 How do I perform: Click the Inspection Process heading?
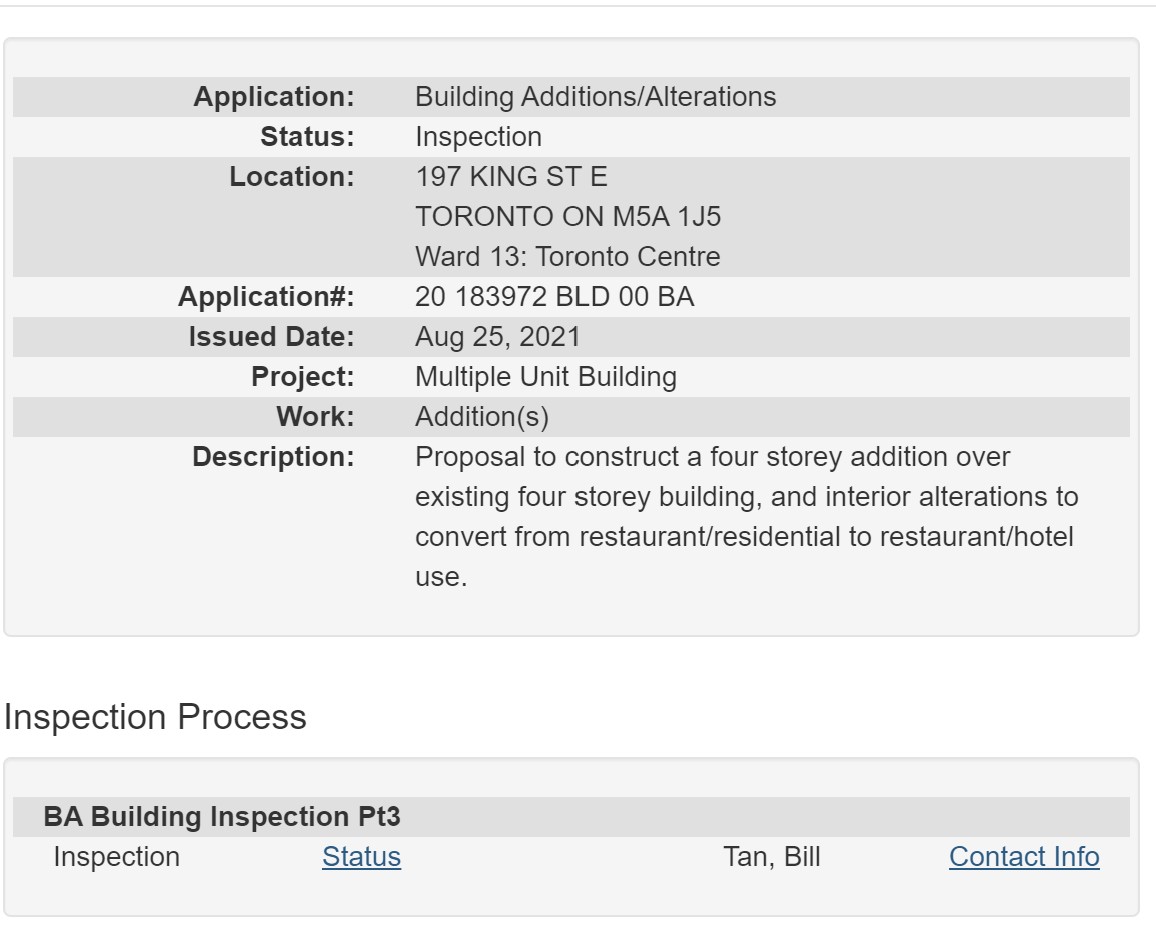[155, 717]
